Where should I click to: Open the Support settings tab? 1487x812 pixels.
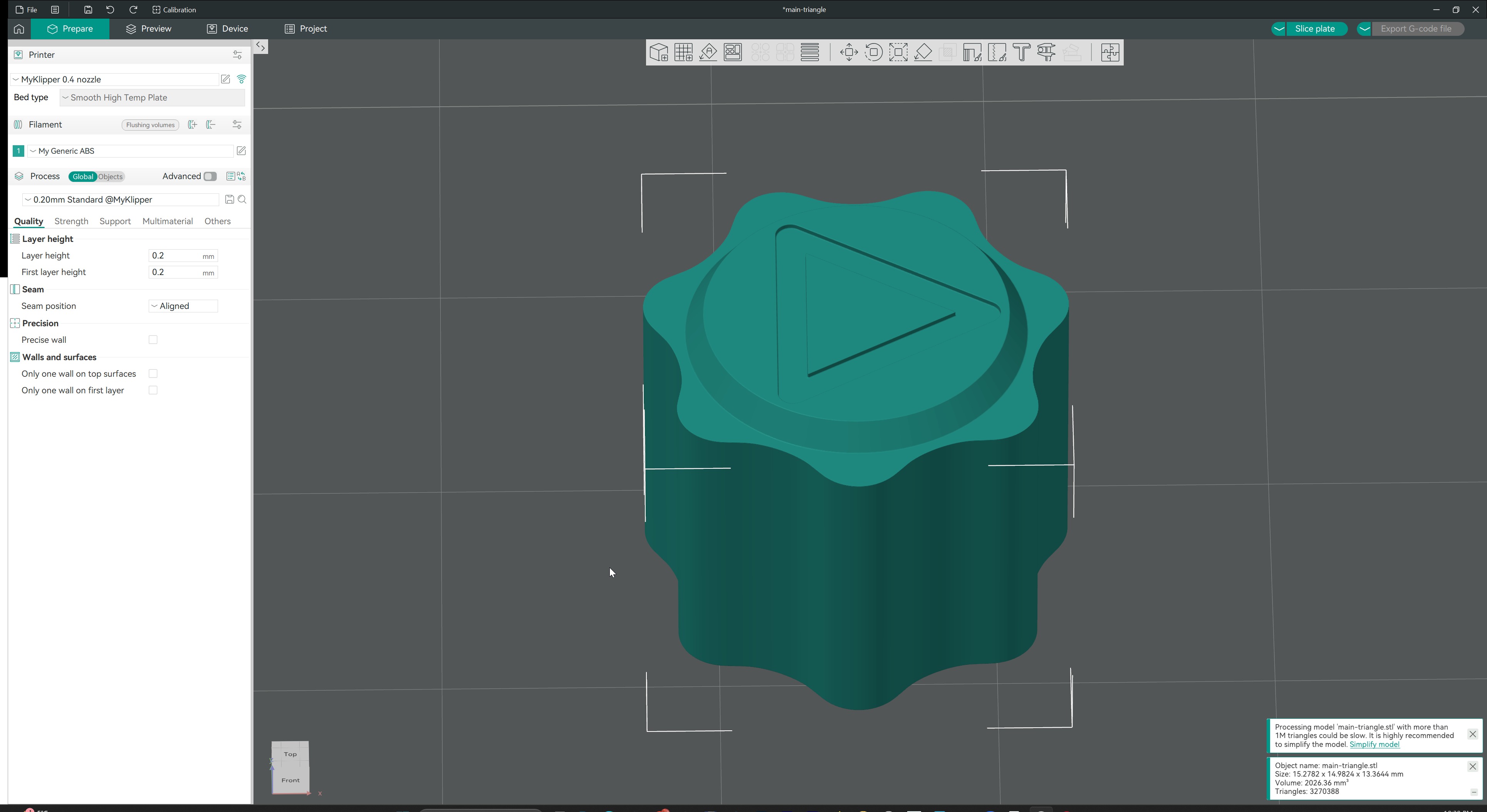[115, 221]
